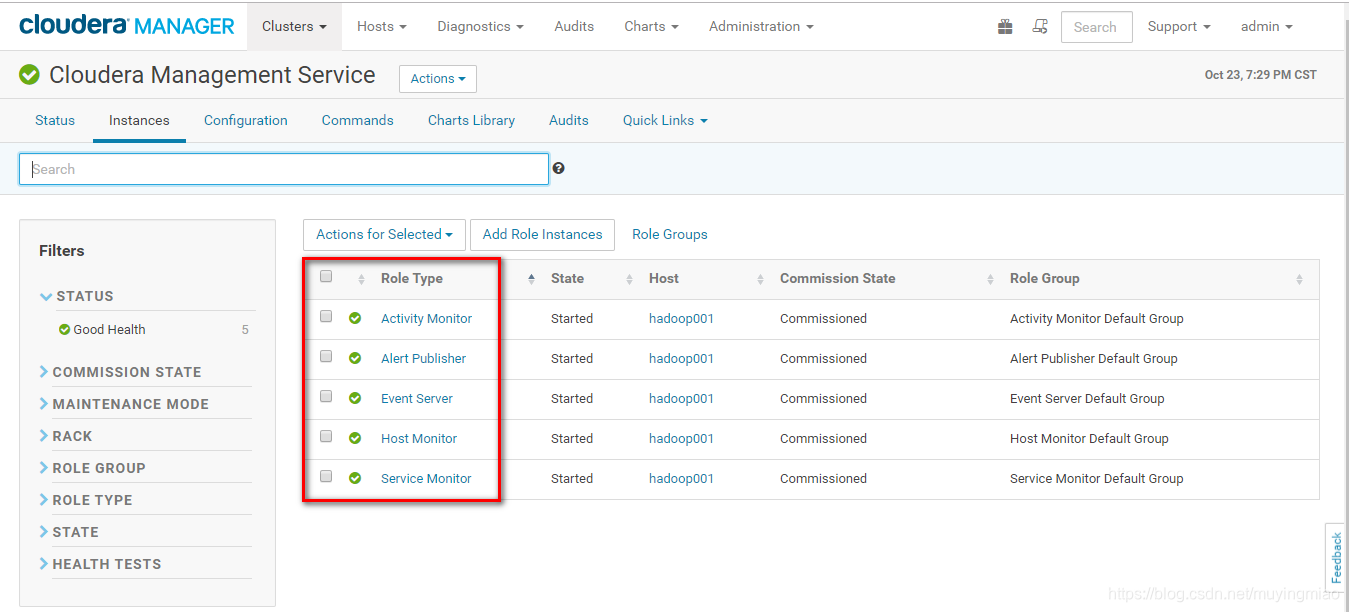The image size is (1349, 612).
Task: Open the admin user dropdown
Action: point(1266,26)
